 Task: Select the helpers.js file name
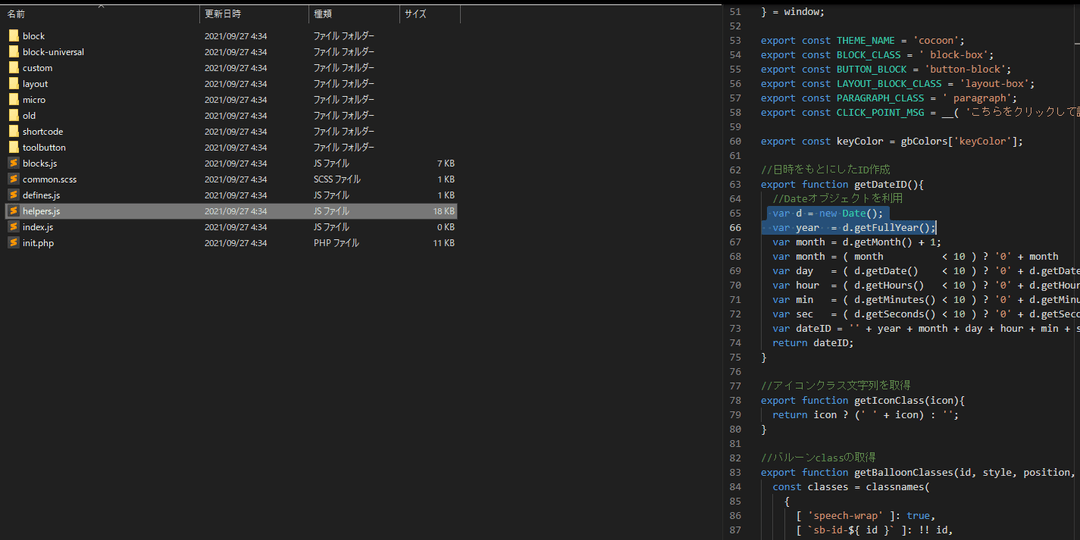coord(41,211)
